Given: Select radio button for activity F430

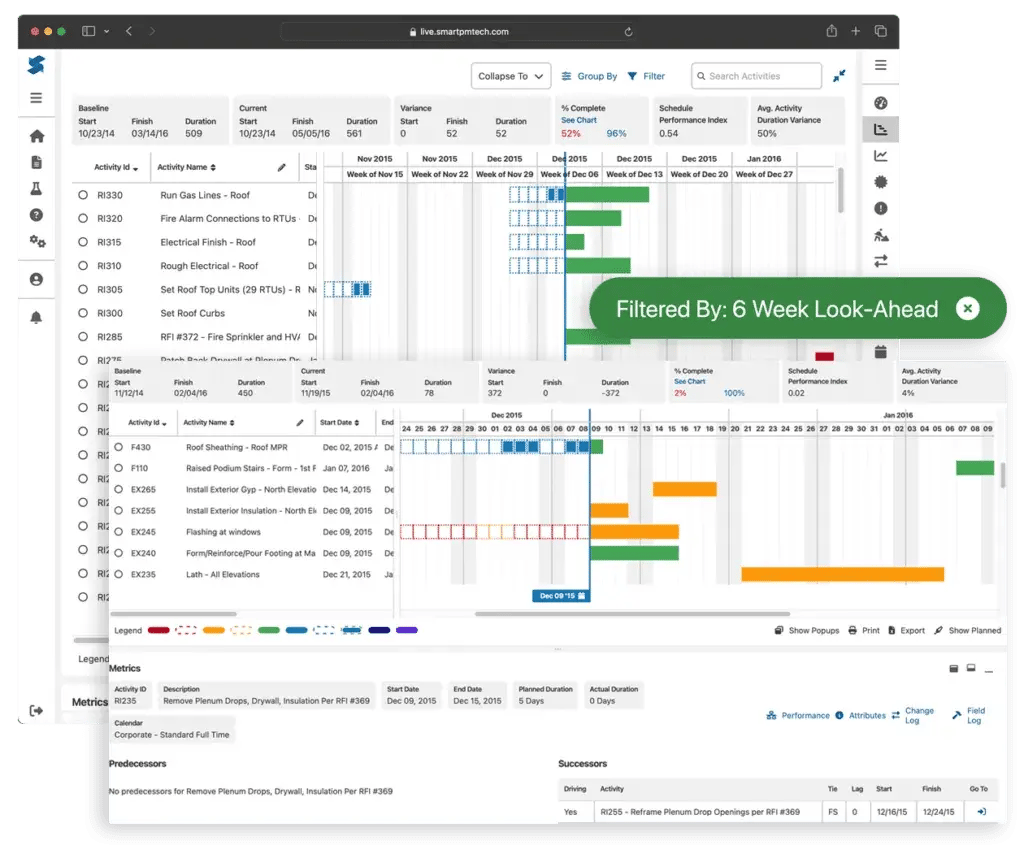Looking at the screenshot, I should pos(119,448).
